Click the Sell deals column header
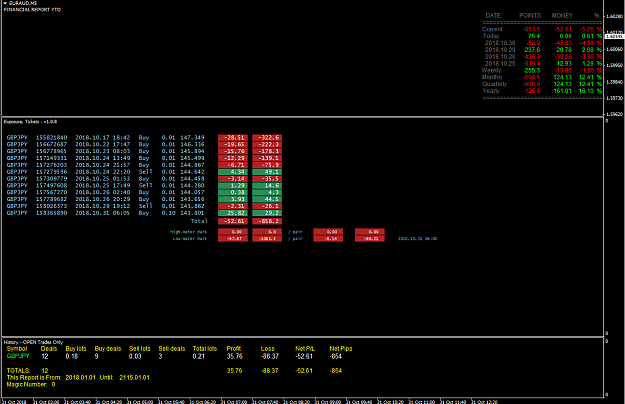 pos(172,349)
